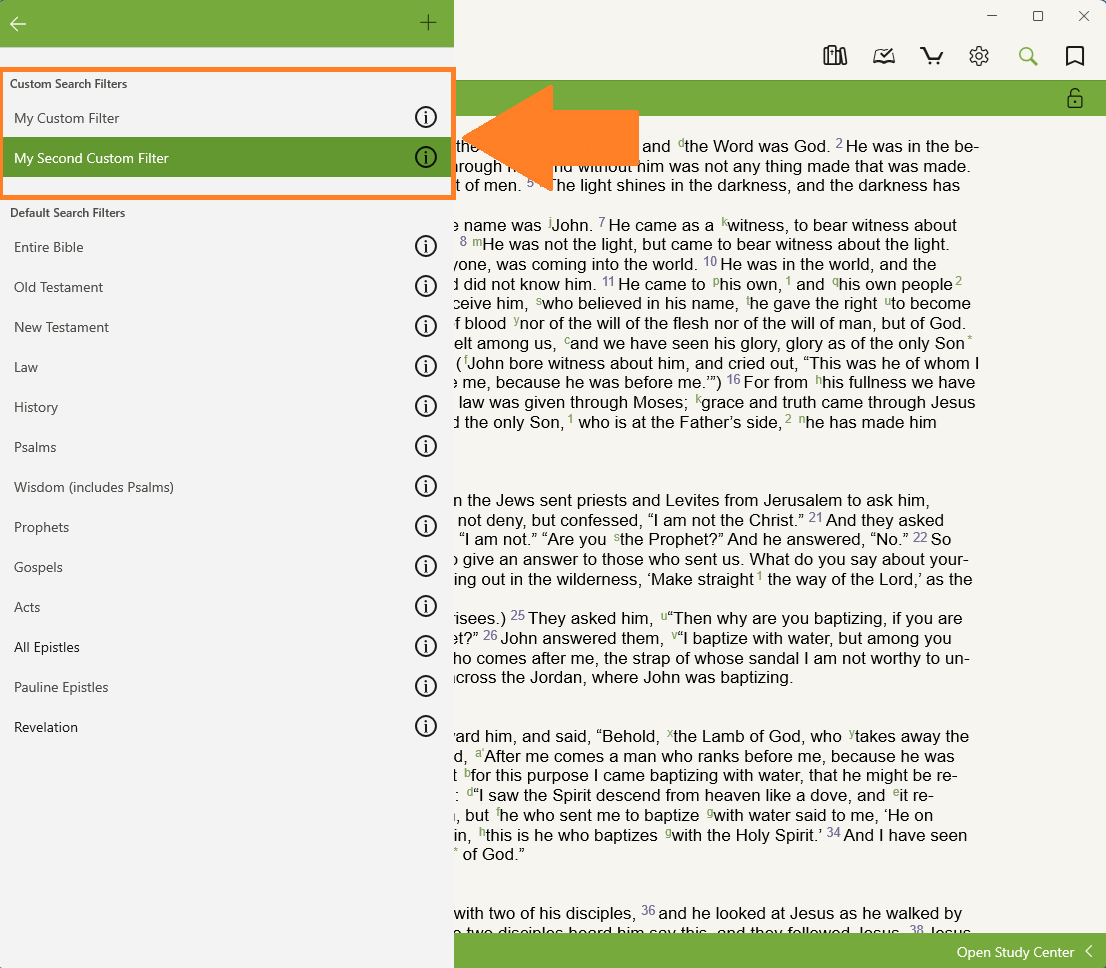Viewport: 1106px width, 968px height.
Task: Click the green search magnifier icon
Action: point(1028,56)
